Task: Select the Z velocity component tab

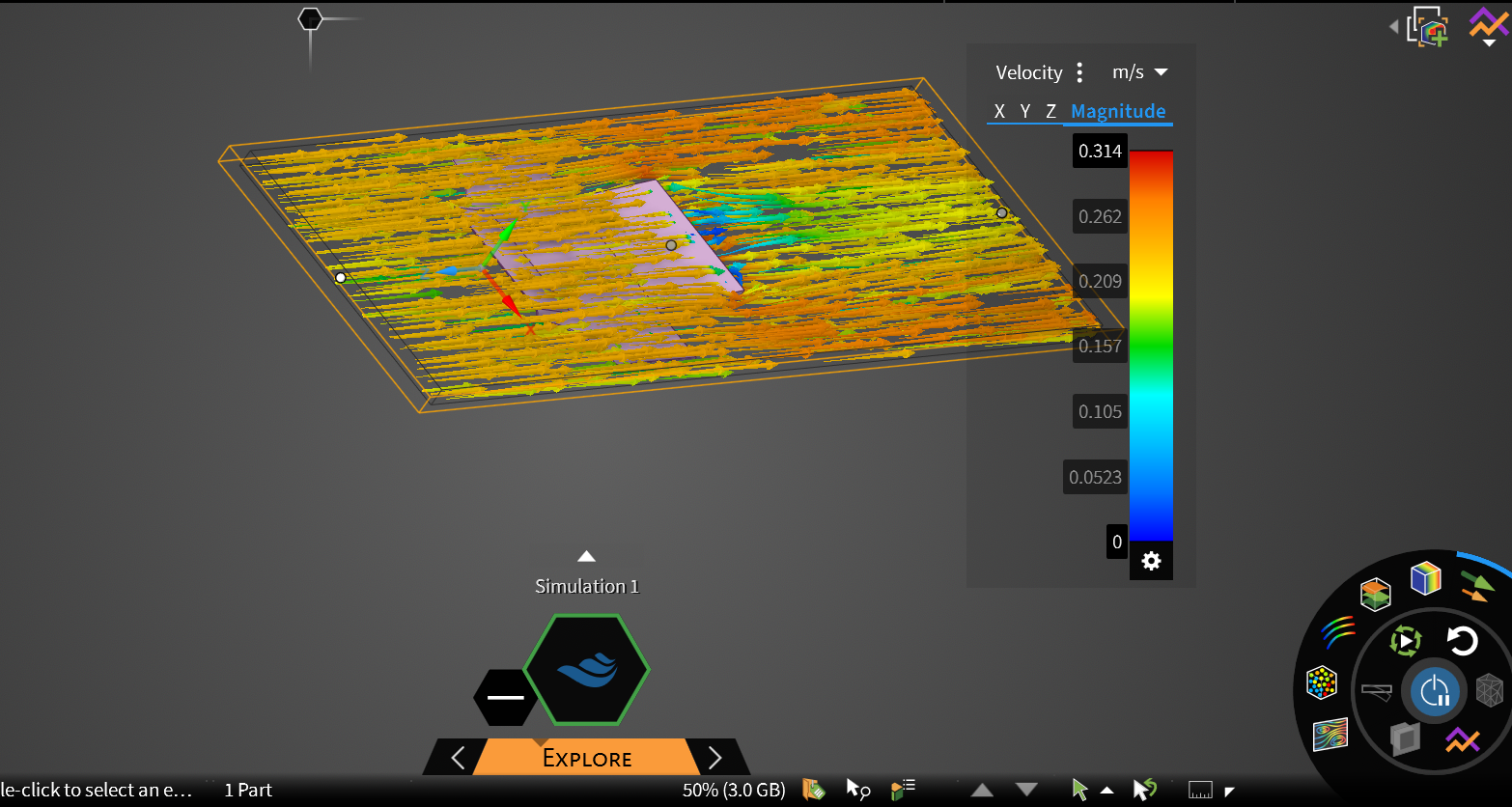Action: [x=1050, y=112]
